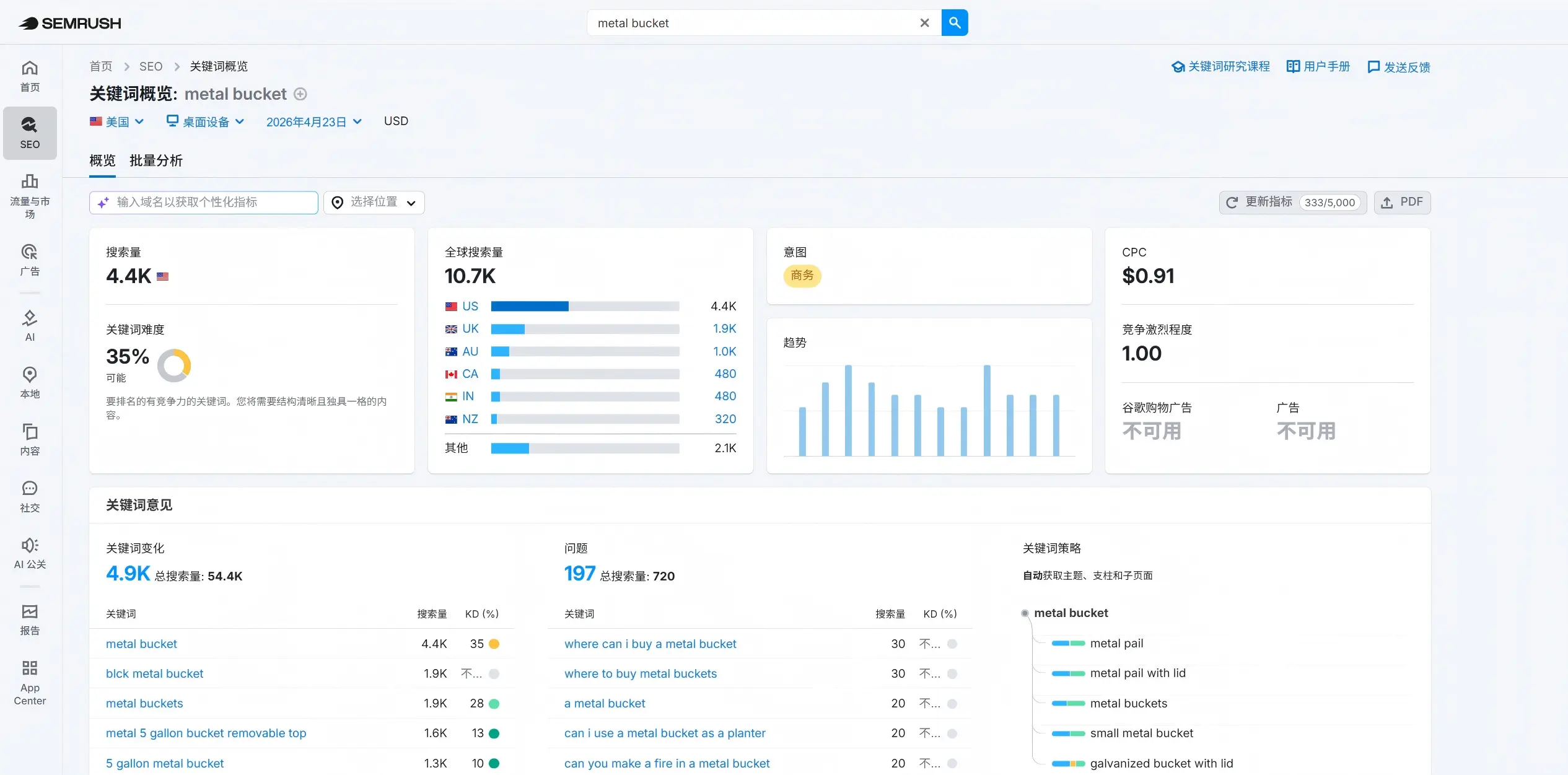Open 关键词研究课程 link
The width and height of the screenshot is (1568, 775).
point(1220,66)
